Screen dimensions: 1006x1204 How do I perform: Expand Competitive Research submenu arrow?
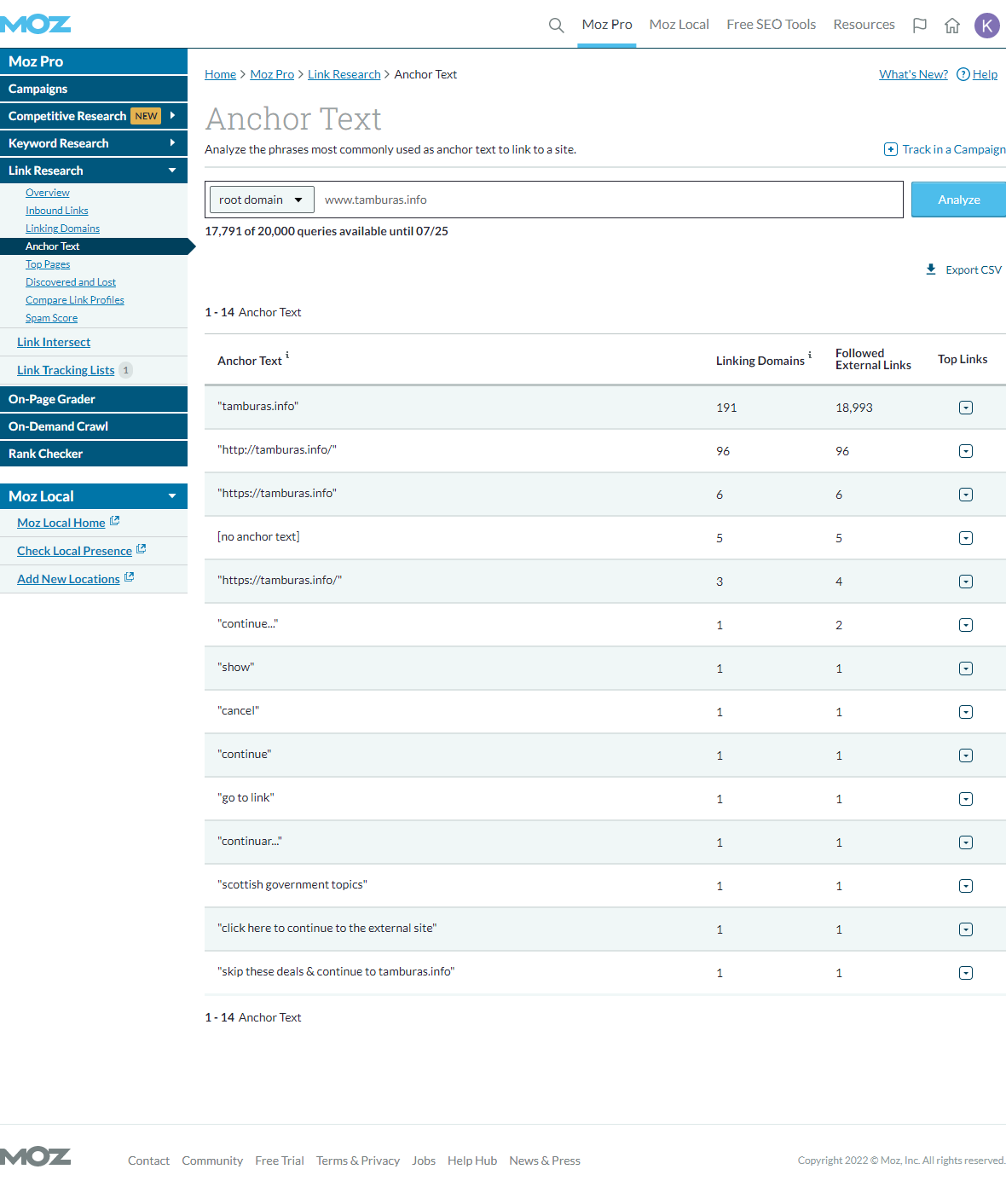tap(172, 115)
